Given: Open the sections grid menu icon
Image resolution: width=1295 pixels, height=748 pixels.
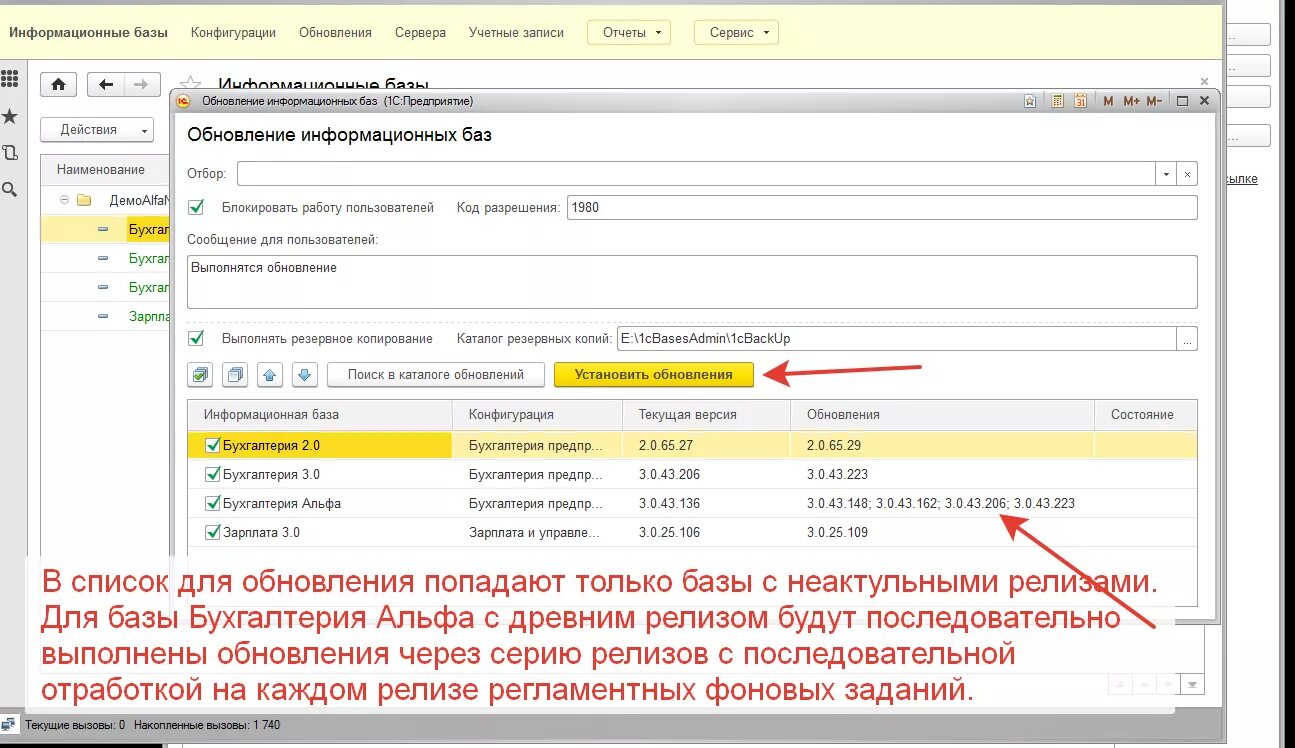Looking at the screenshot, I should tap(10, 79).
